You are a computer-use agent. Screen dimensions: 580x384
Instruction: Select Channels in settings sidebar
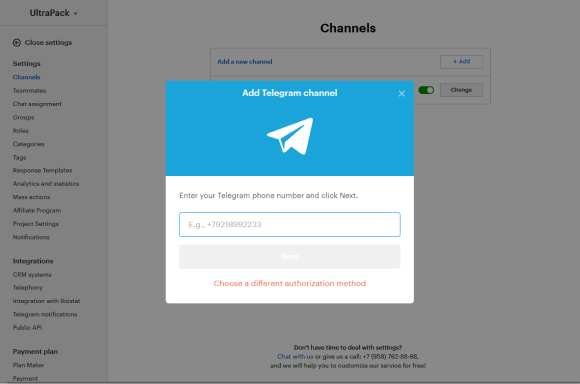coord(26,77)
